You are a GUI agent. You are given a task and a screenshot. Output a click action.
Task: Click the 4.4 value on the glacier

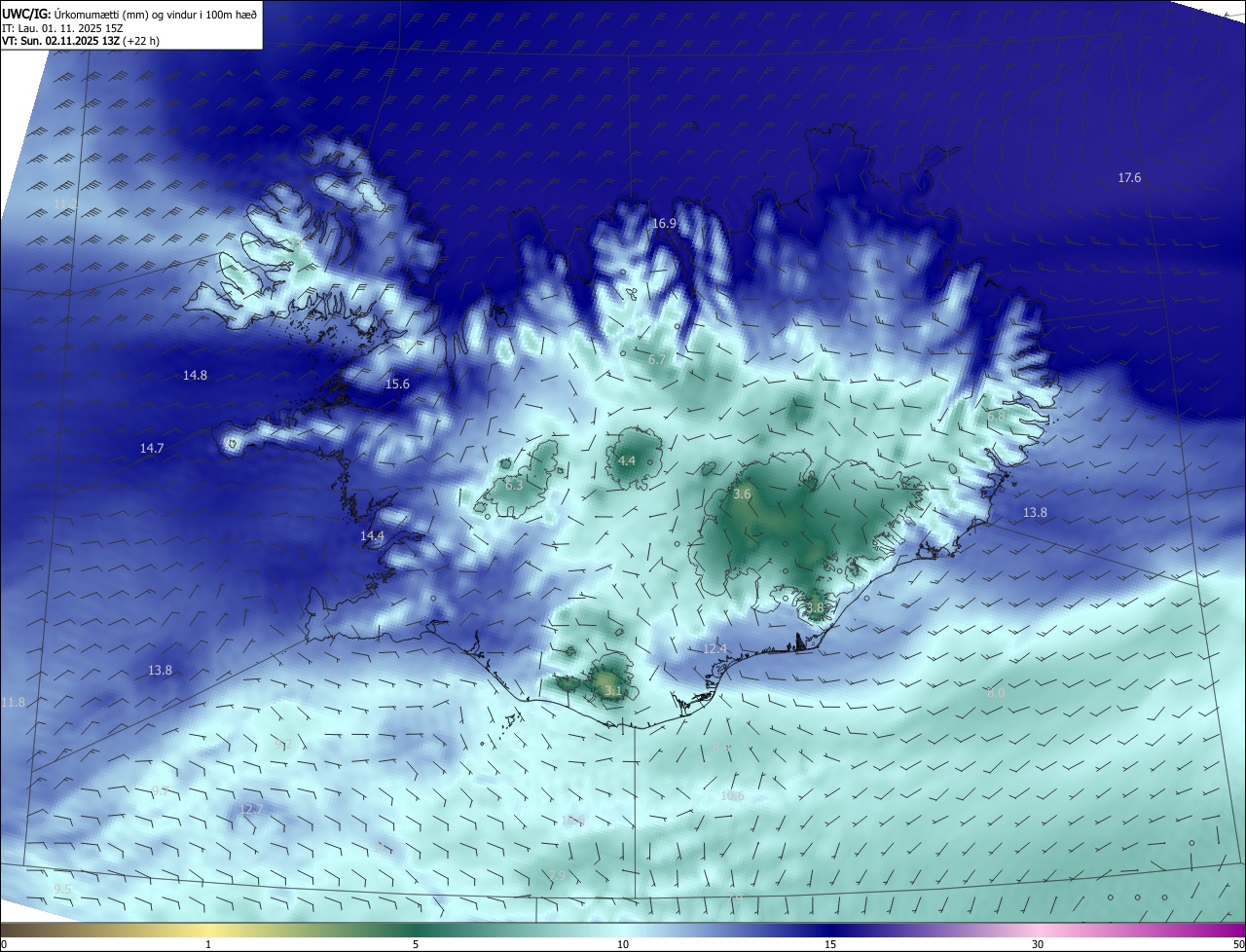click(x=627, y=460)
